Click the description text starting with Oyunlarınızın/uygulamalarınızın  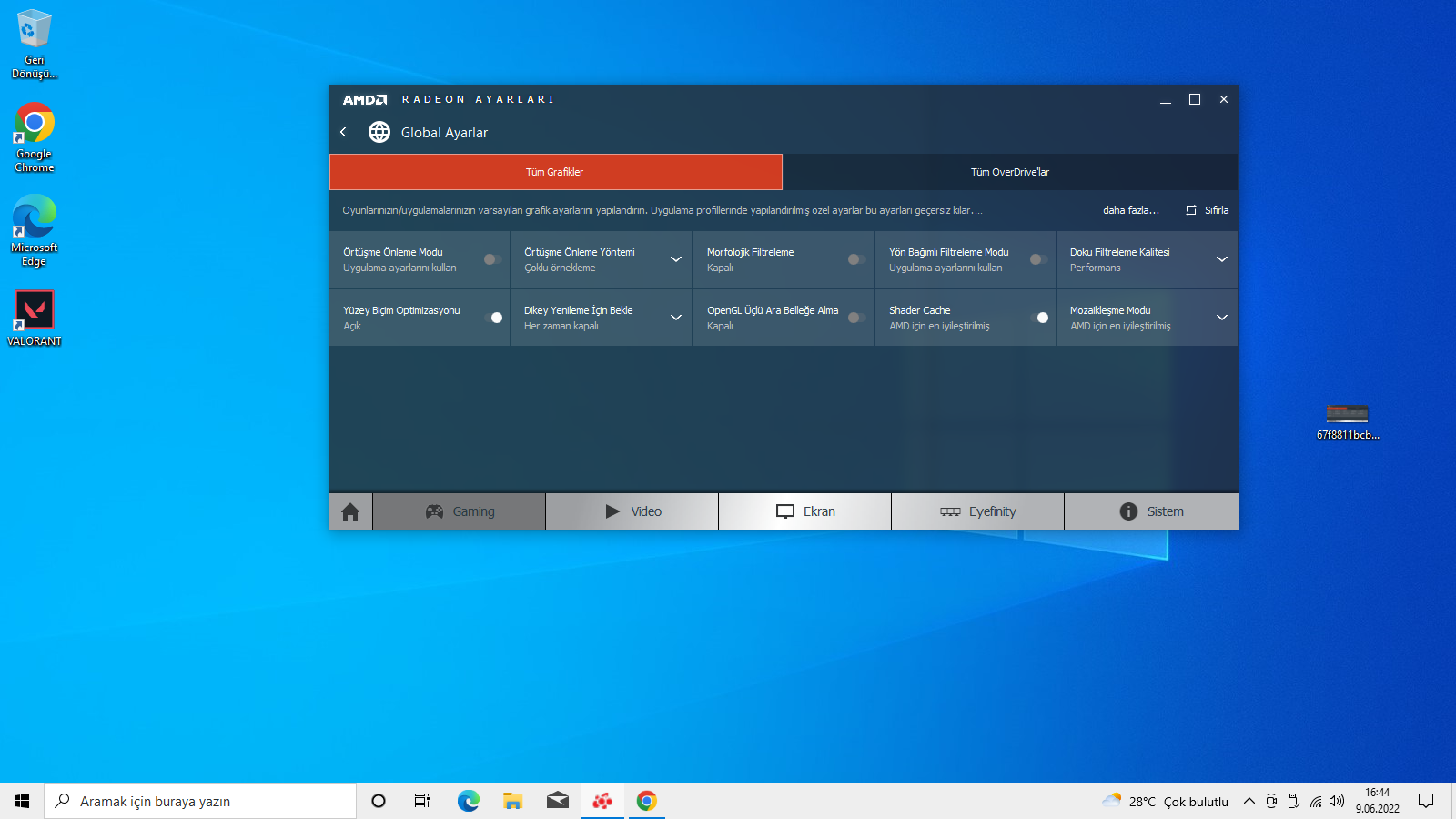(x=662, y=210)
